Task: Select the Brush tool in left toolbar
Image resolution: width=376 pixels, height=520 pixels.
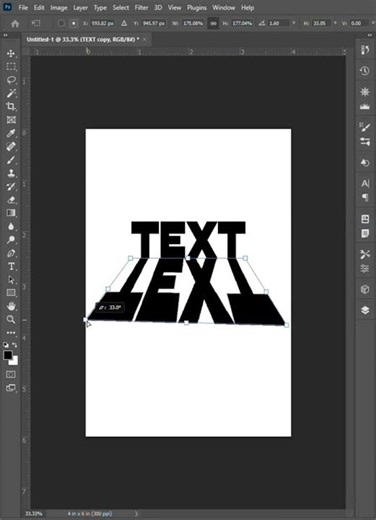Action: [11, 160]
